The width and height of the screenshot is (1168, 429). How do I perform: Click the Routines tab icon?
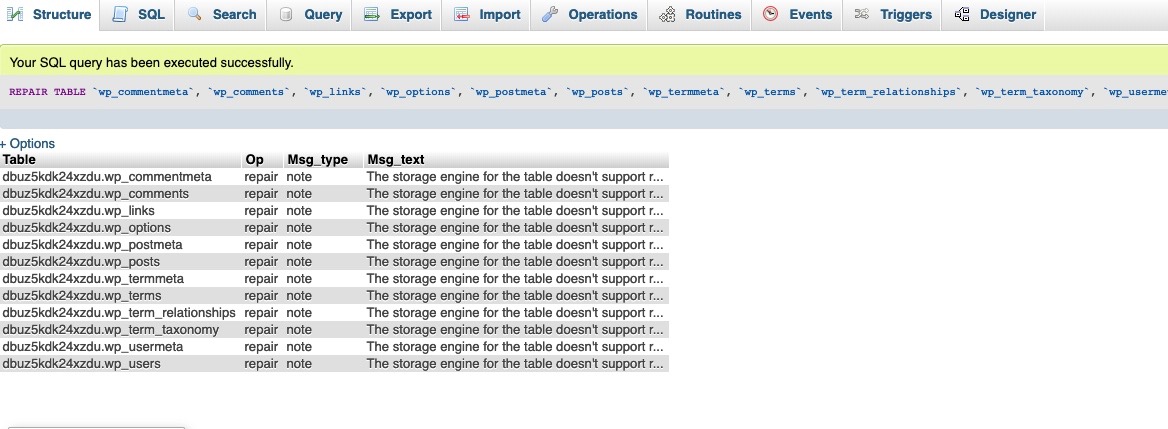(667, 14)
